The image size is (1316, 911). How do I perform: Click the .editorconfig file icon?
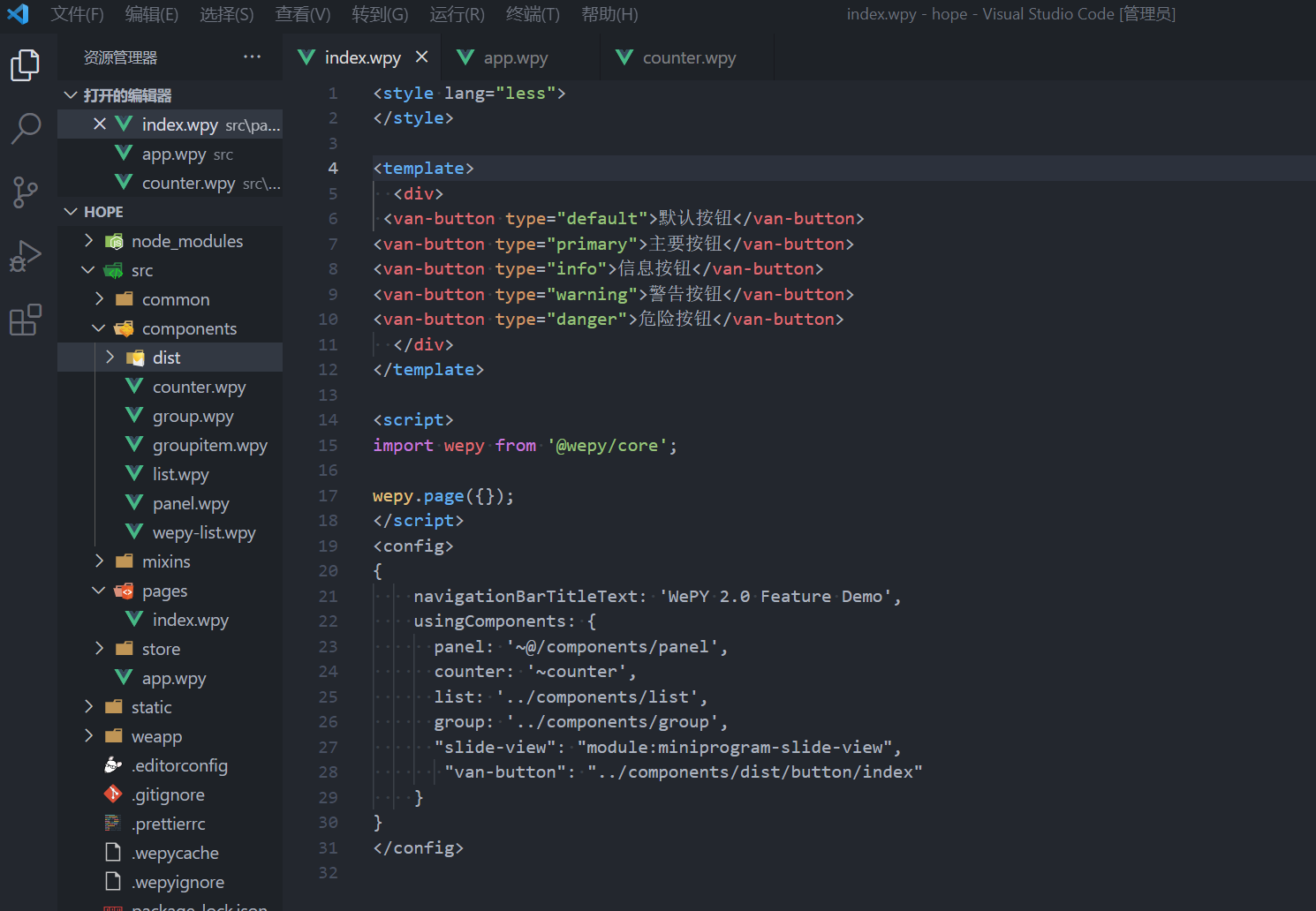pos(113,764)
